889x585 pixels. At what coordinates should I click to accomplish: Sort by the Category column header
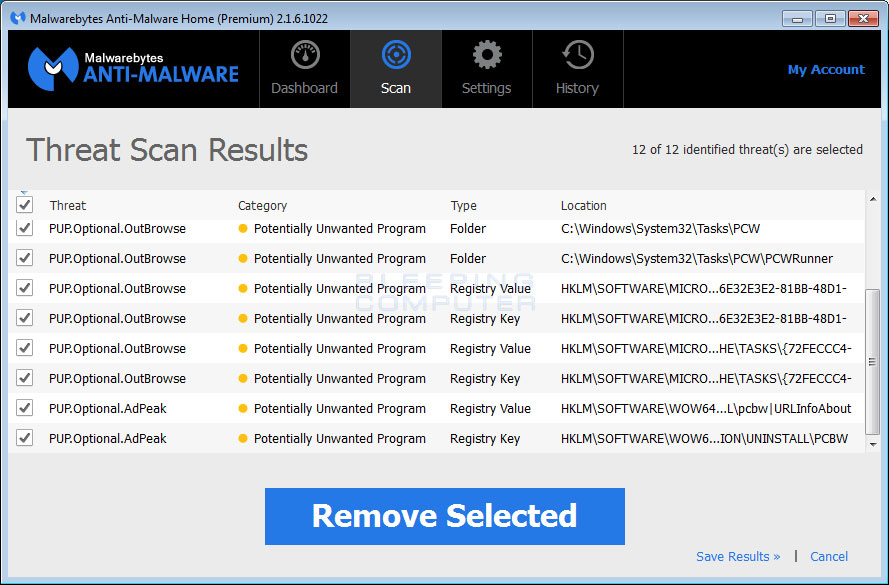[x=263, y=205]
